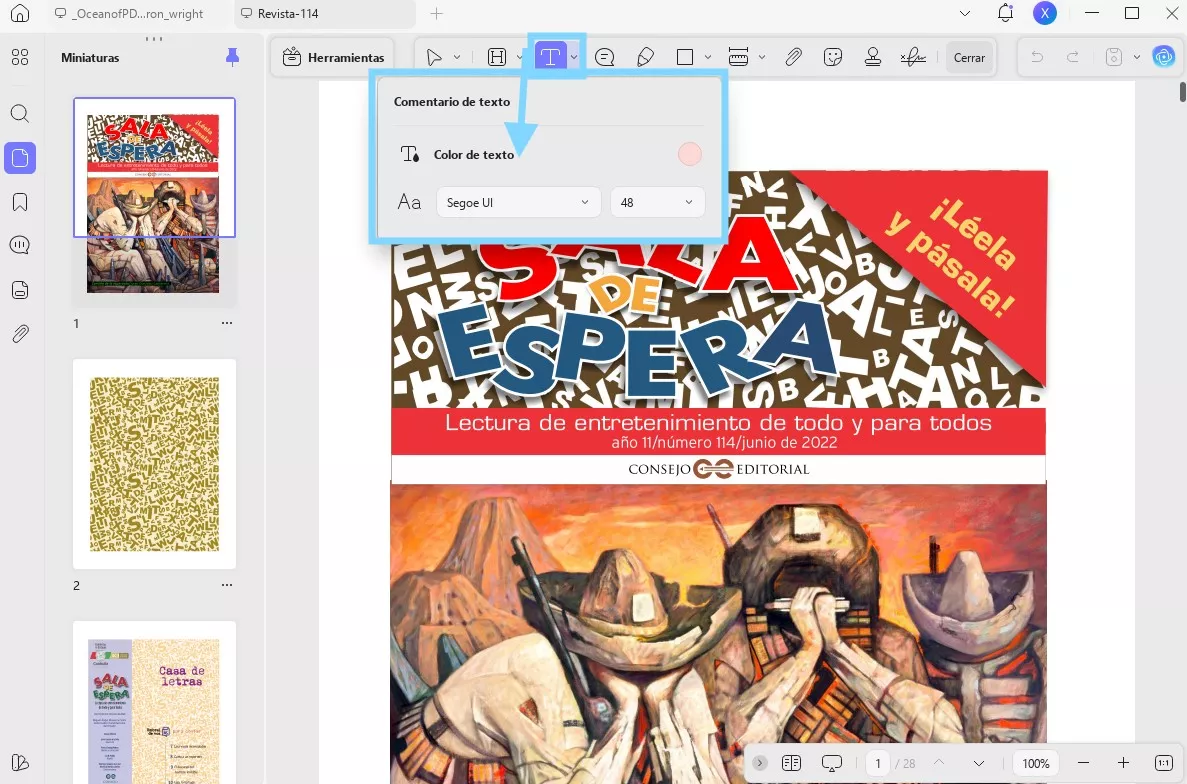Unpin the Miniaturas panel
The image size is (1187, 784).
(232, 58)
